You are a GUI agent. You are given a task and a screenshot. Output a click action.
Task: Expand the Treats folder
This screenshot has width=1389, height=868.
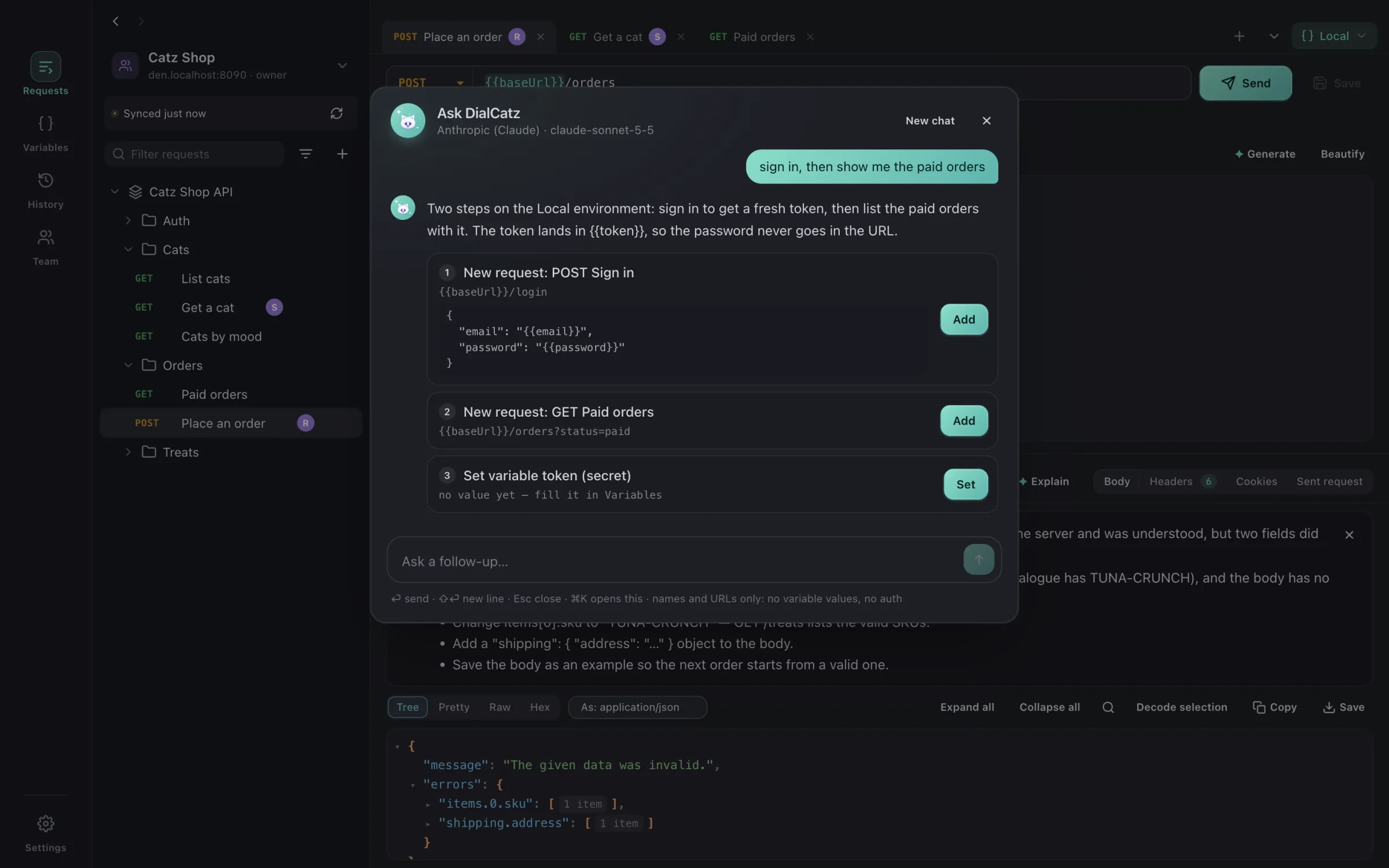tap(128, 452)
